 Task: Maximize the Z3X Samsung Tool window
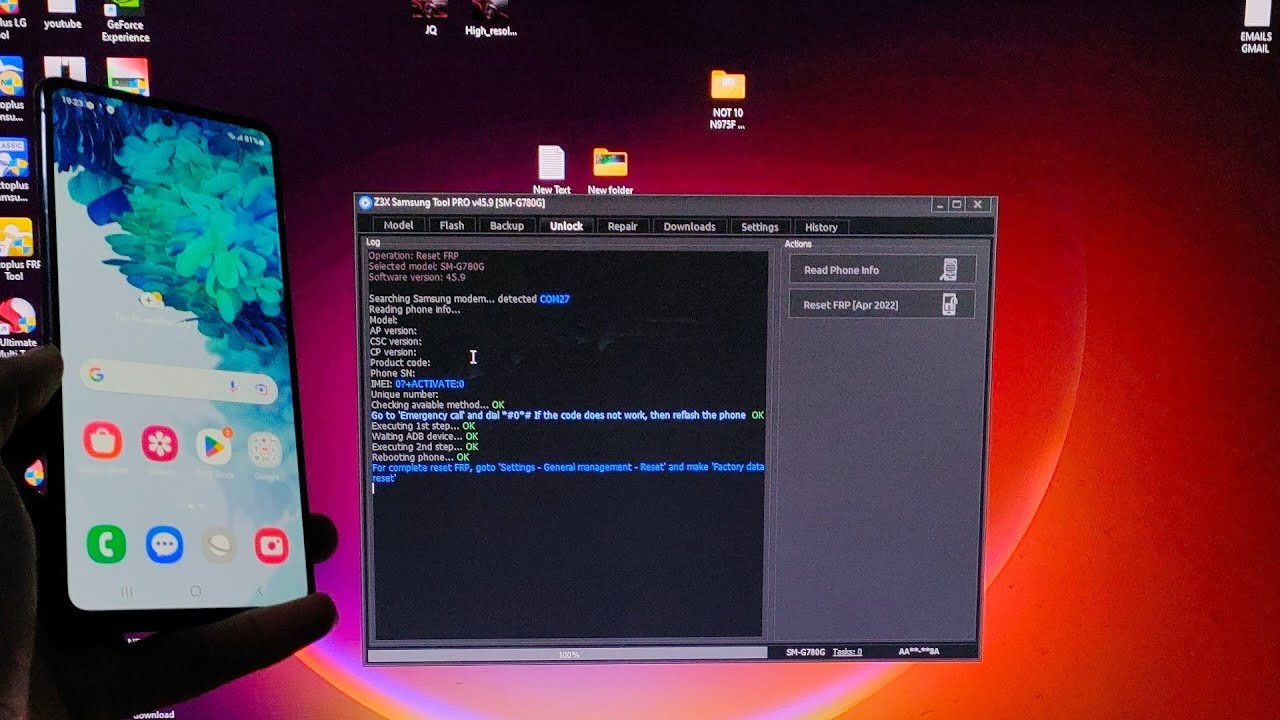(x=957, y=205)
